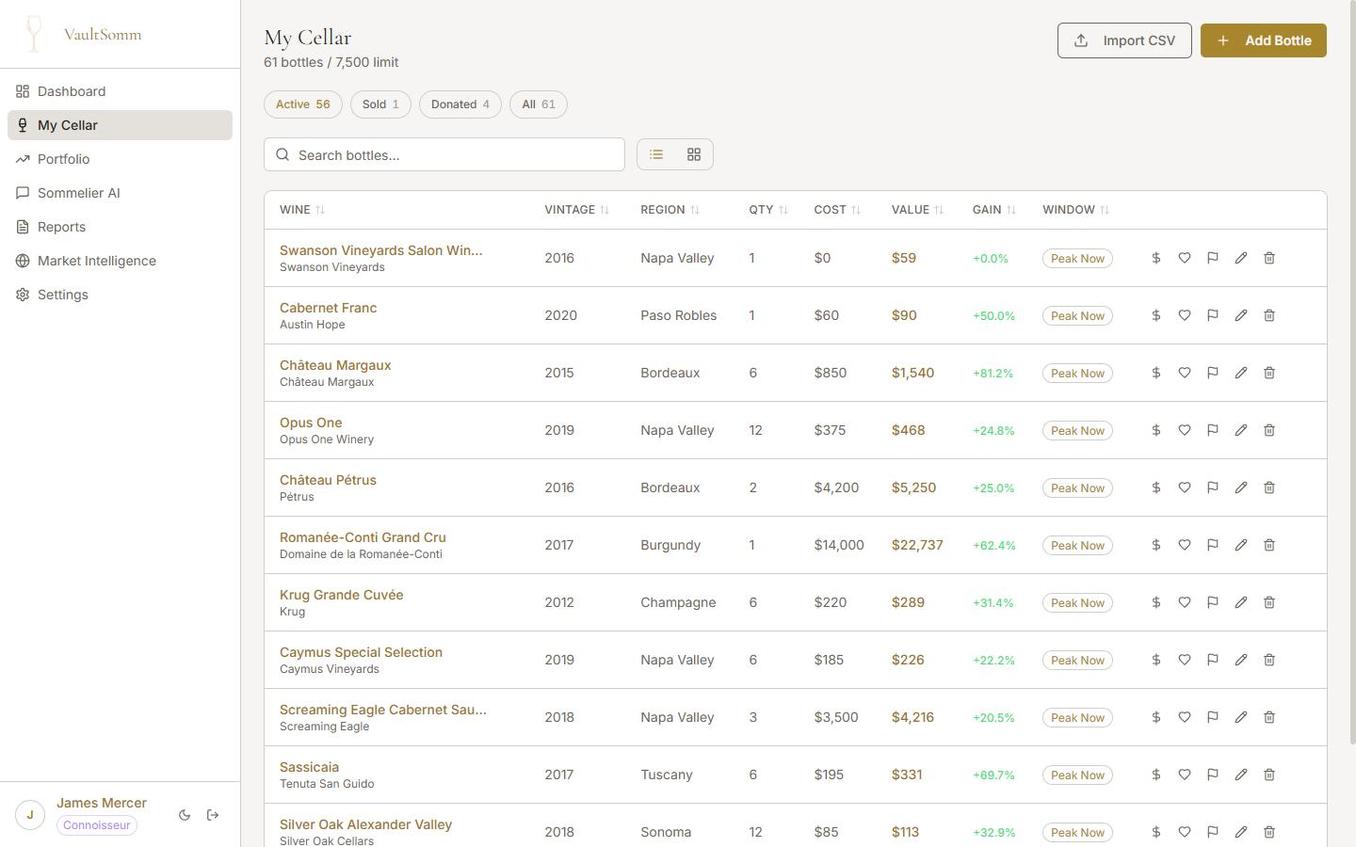Click the Import CSV button

coord(1125,41)
